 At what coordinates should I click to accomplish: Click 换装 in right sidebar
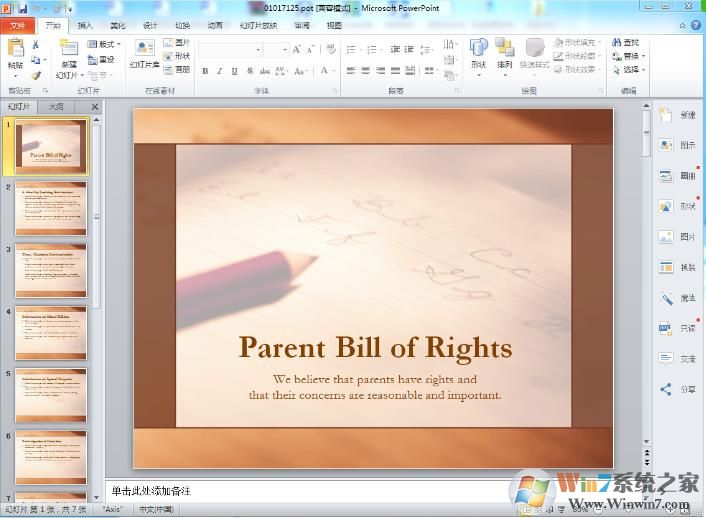coord(677,267)
